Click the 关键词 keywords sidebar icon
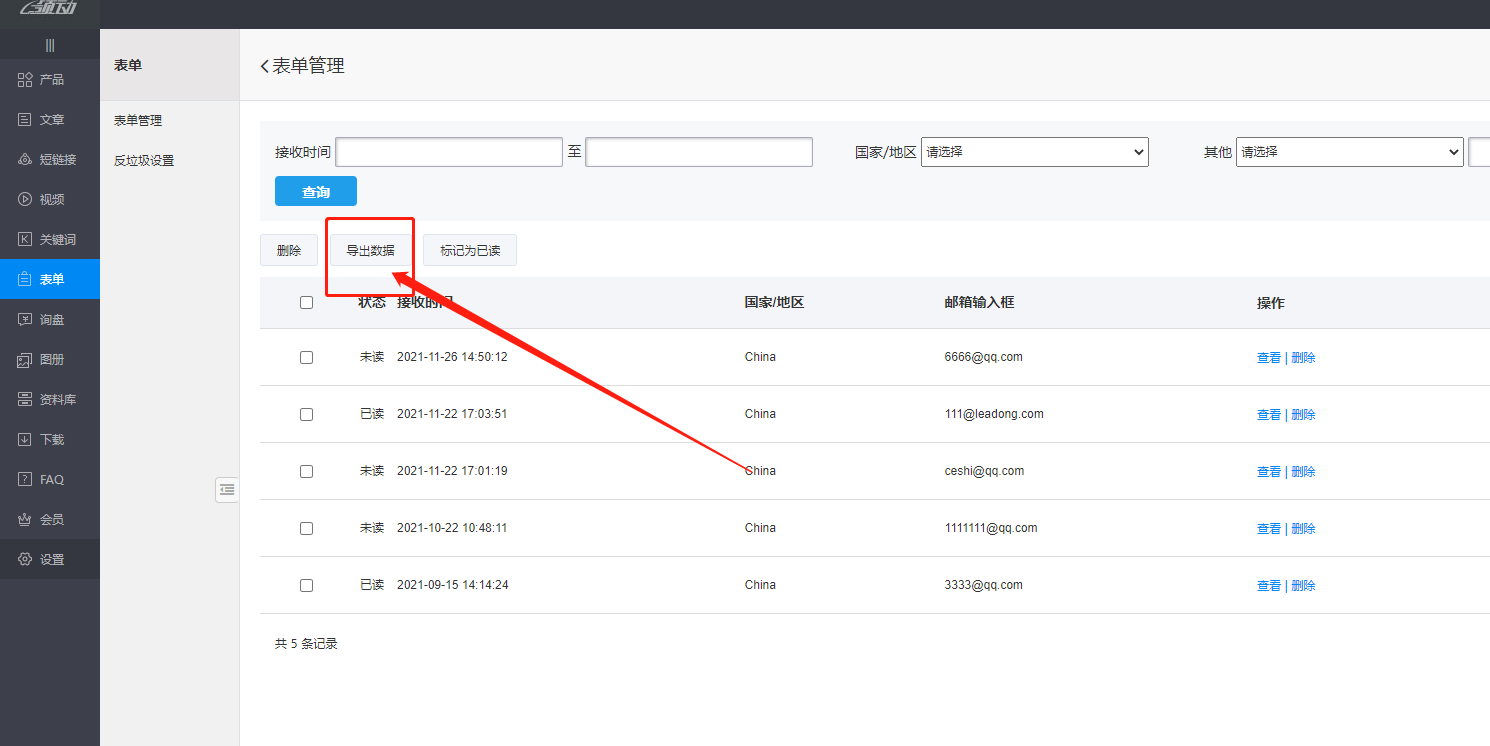 tap(26, 240)
